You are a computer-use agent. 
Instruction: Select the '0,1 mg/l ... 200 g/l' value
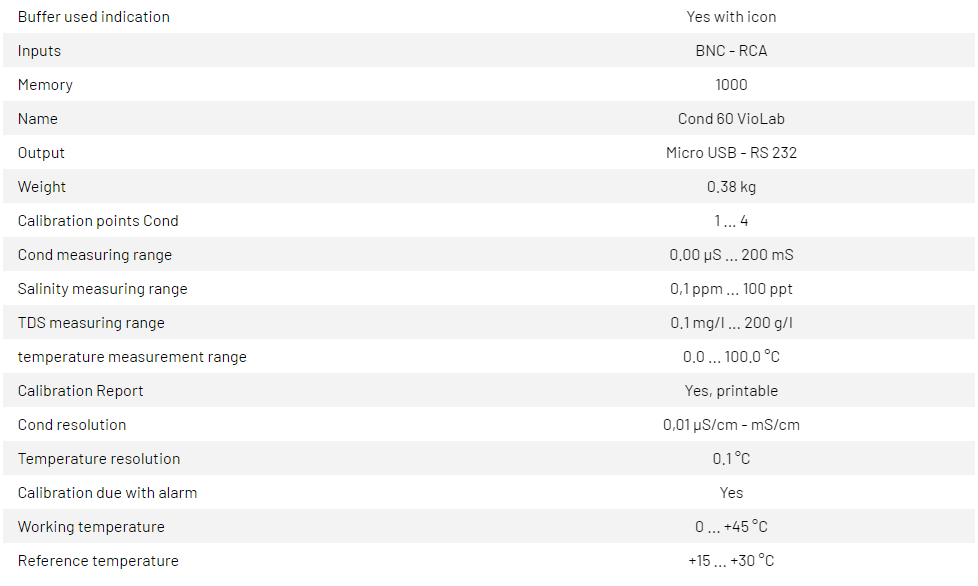731,323
